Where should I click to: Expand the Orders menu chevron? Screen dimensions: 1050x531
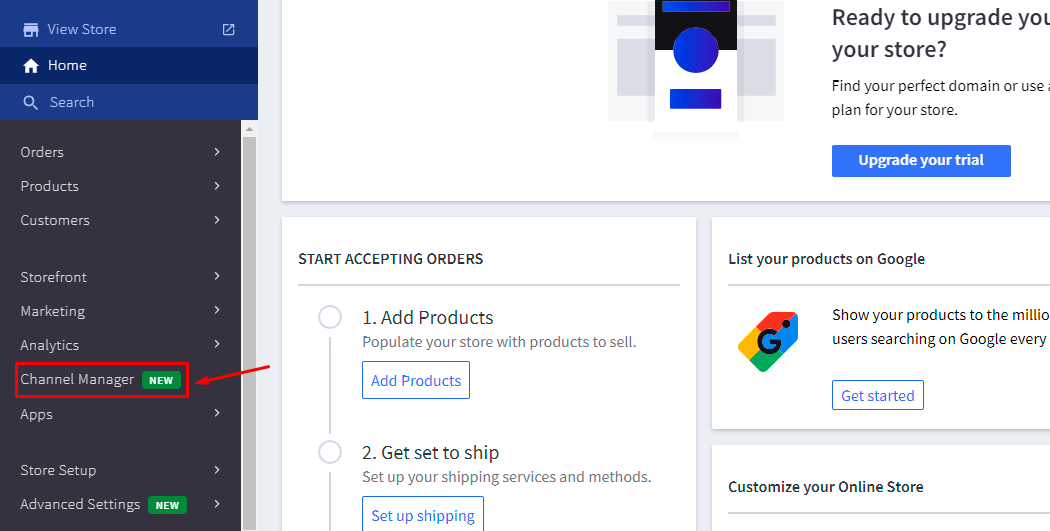point(217,152)
